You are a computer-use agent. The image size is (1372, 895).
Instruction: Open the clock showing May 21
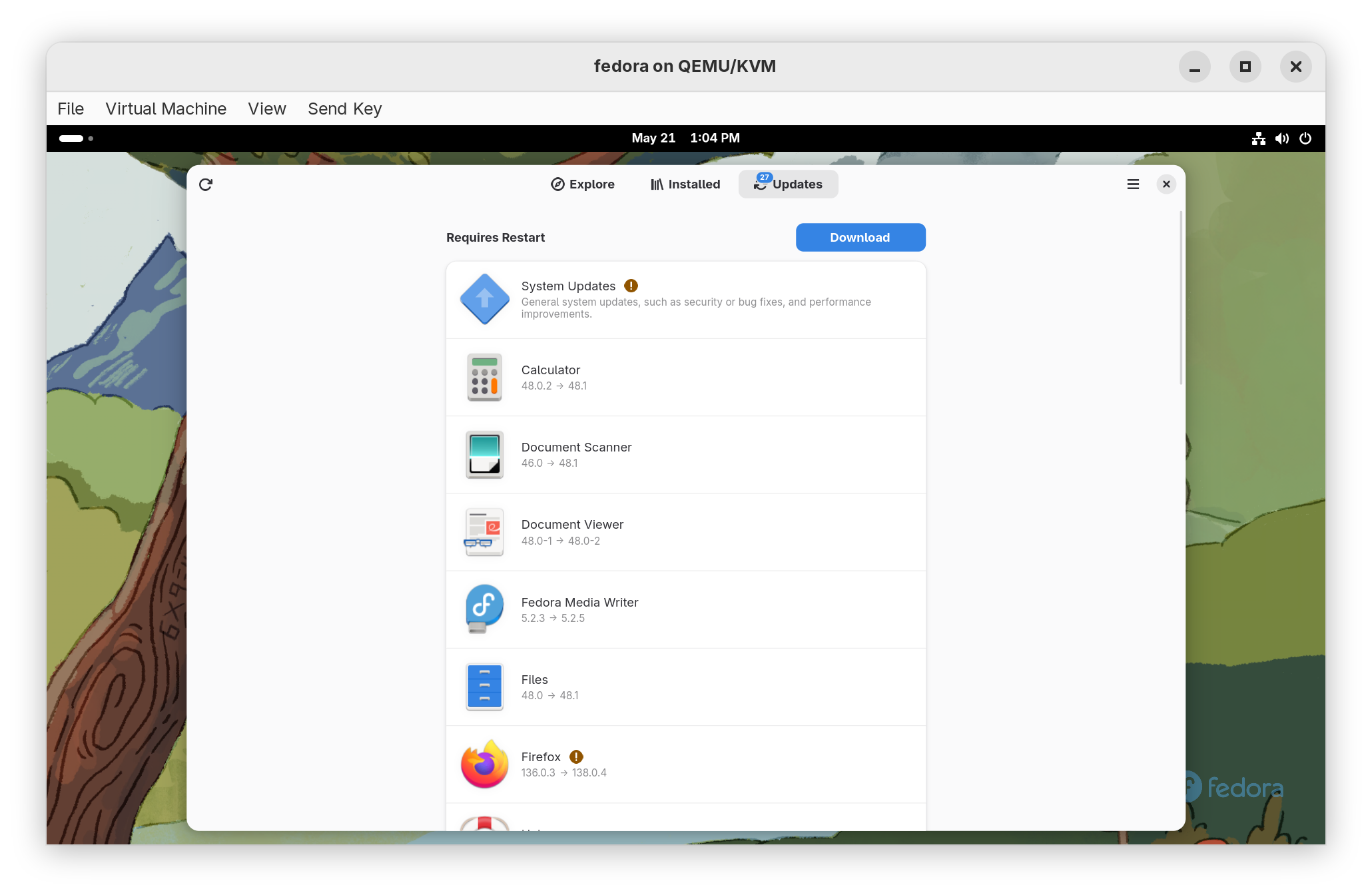point(686,138)
